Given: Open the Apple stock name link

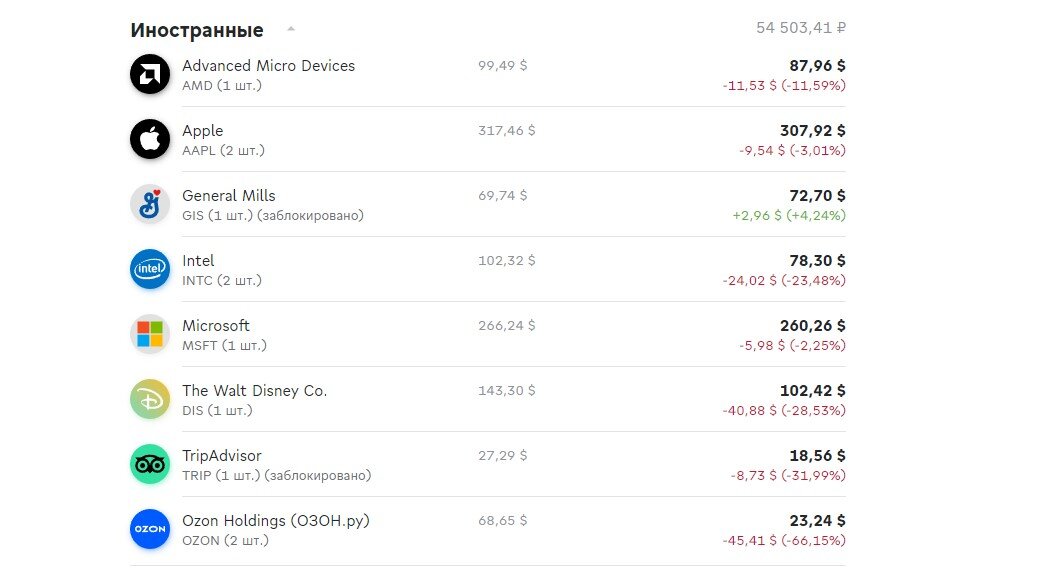Looking at the screenshot, I should point(203,131).
